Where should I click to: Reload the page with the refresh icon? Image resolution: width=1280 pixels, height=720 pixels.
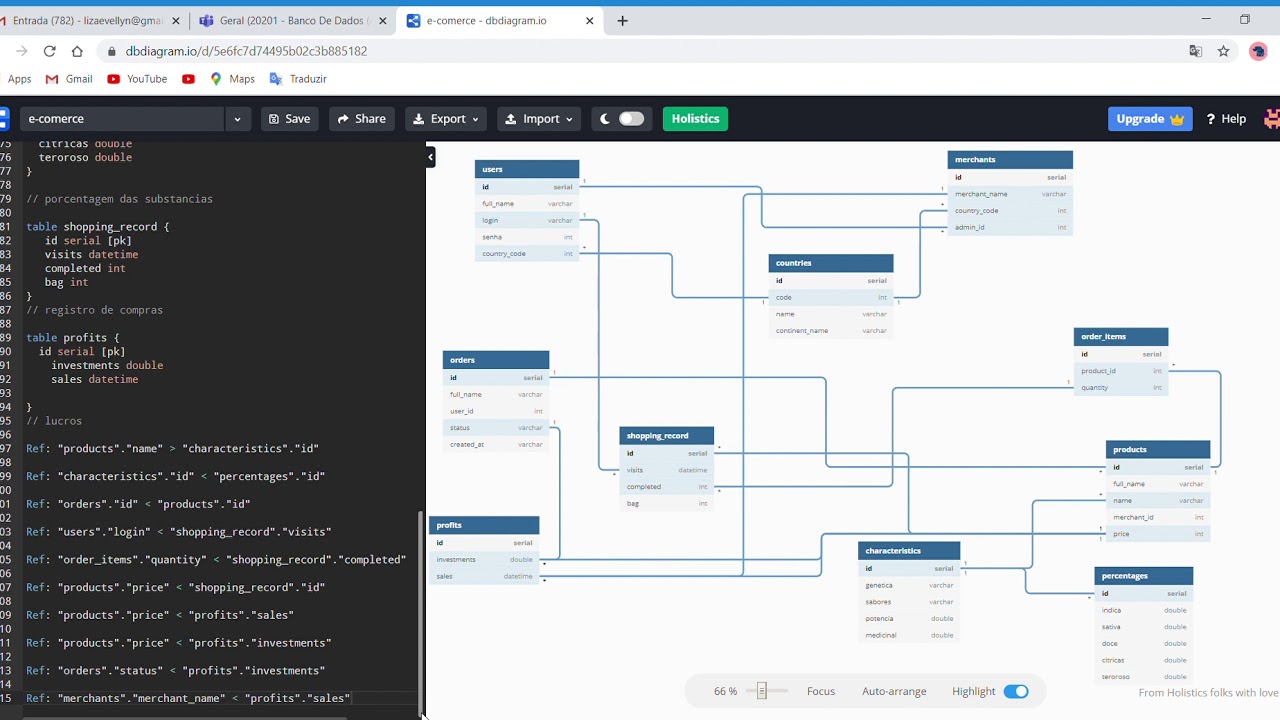point(49,51)
